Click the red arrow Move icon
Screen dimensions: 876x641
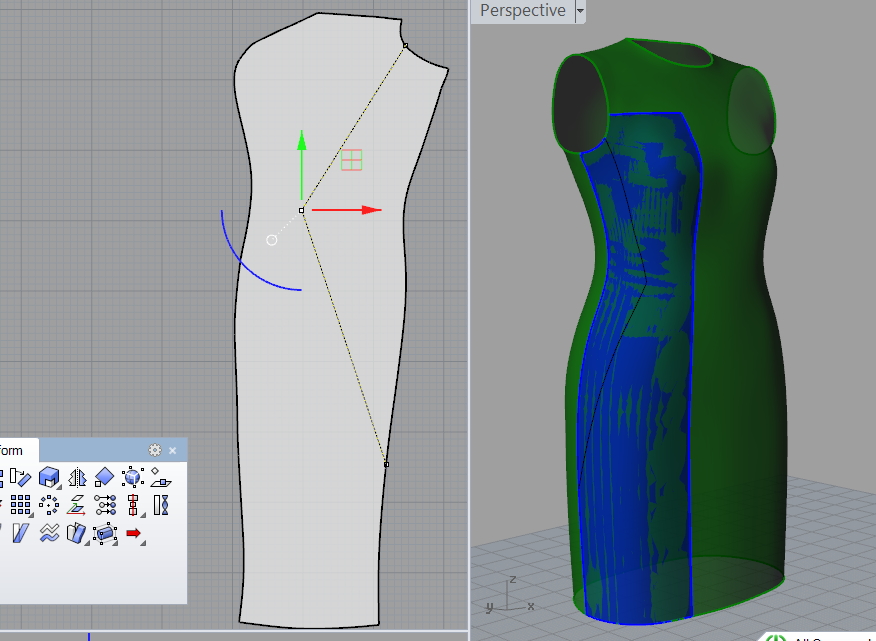pyautogui.click(x=133, y=533)
